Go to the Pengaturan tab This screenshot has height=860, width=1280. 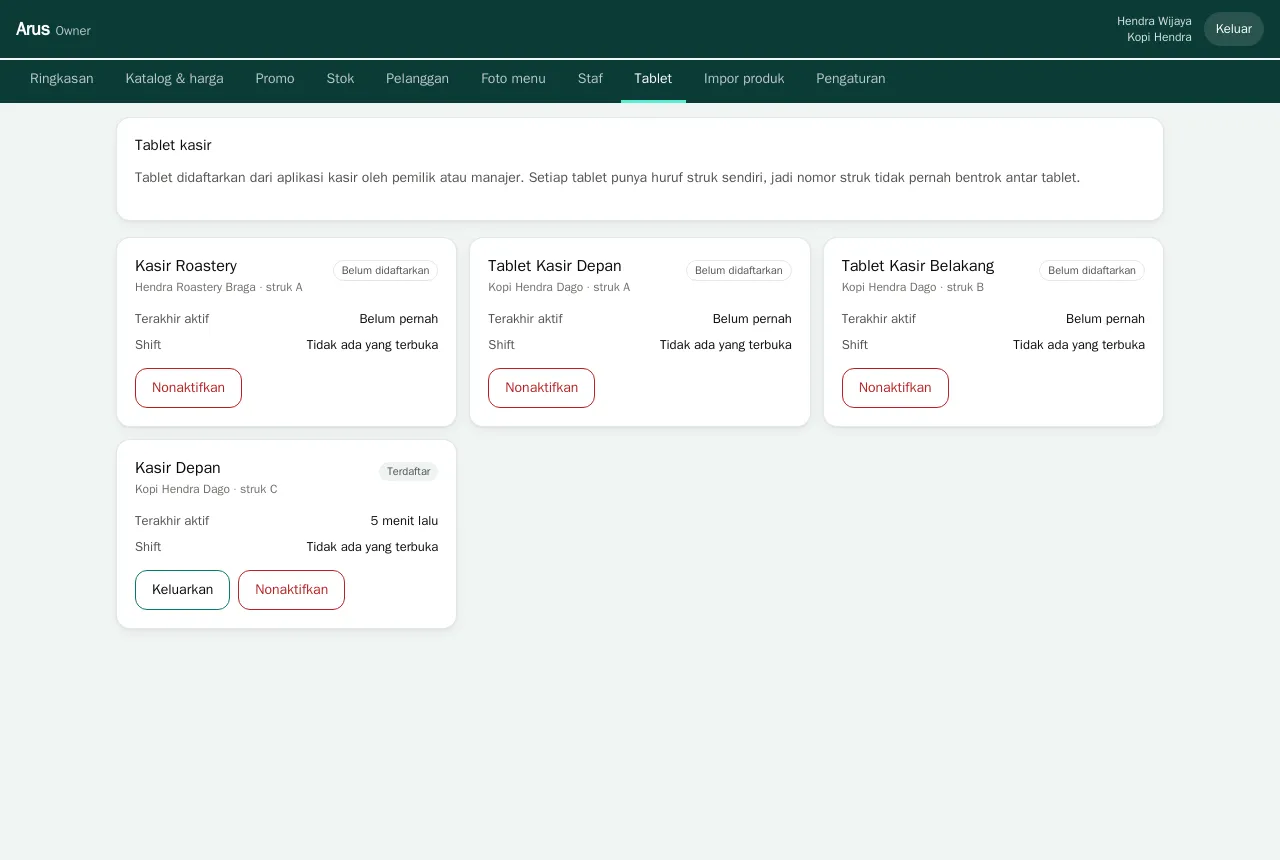tap(851, 79)
